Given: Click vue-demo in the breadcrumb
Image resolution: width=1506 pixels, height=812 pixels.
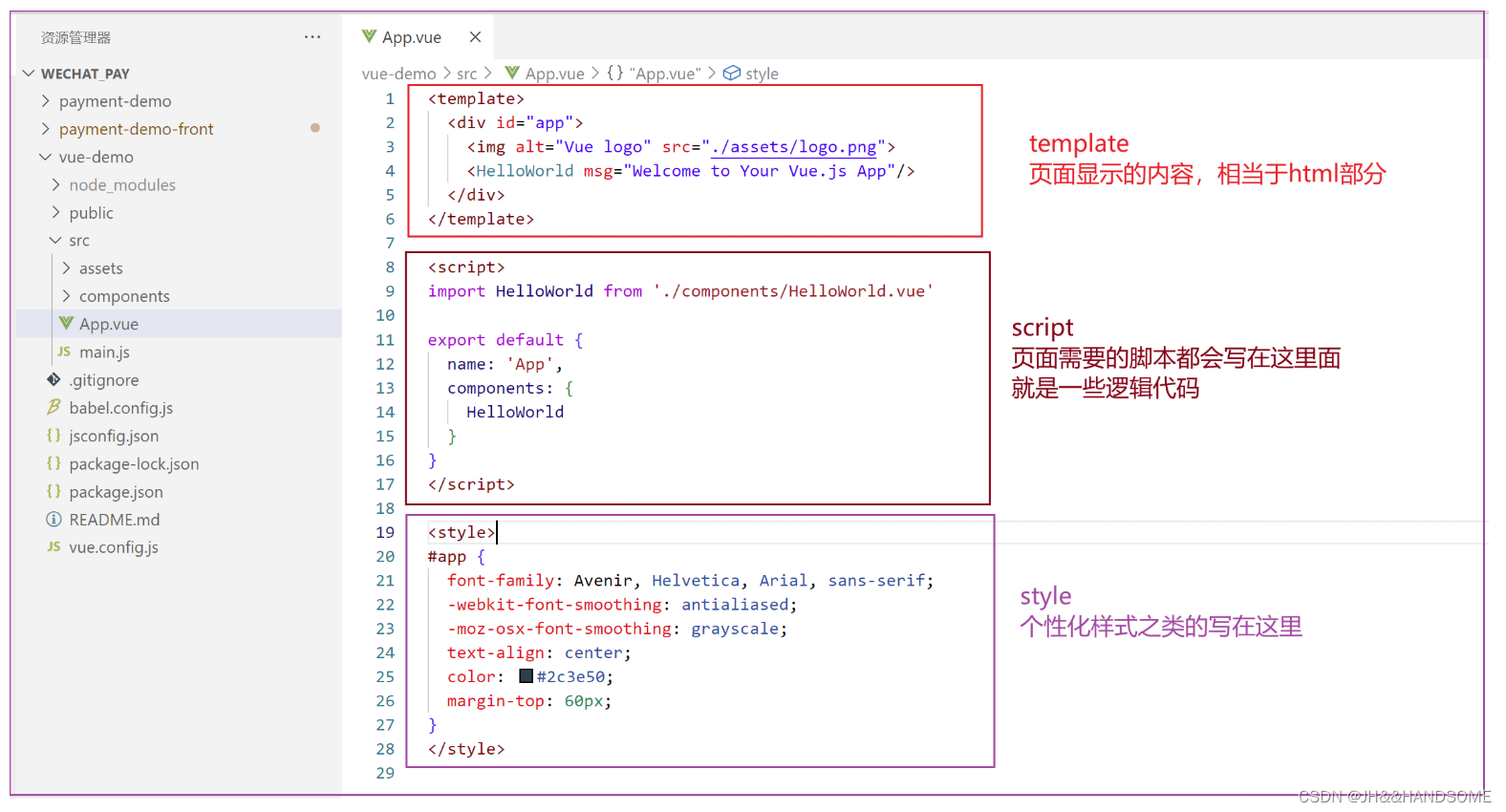Looking at the screenshot, I should pos(398,74).
